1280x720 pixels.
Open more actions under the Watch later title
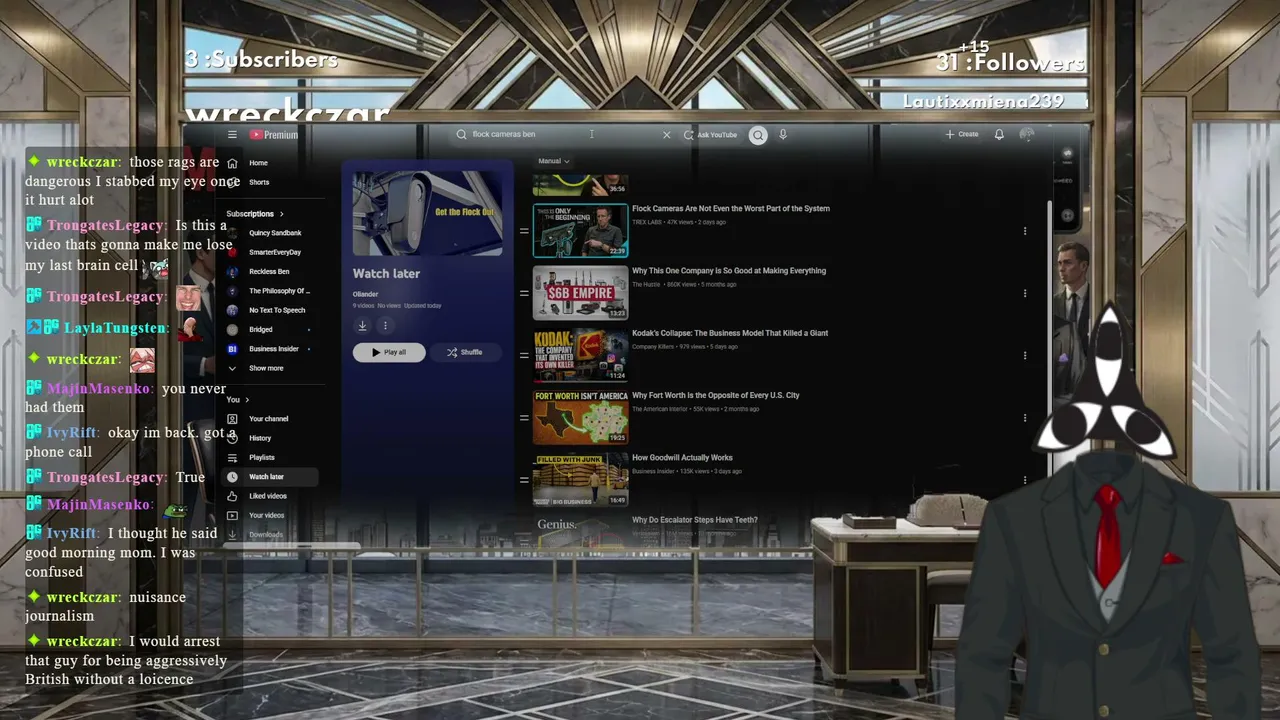385,325
